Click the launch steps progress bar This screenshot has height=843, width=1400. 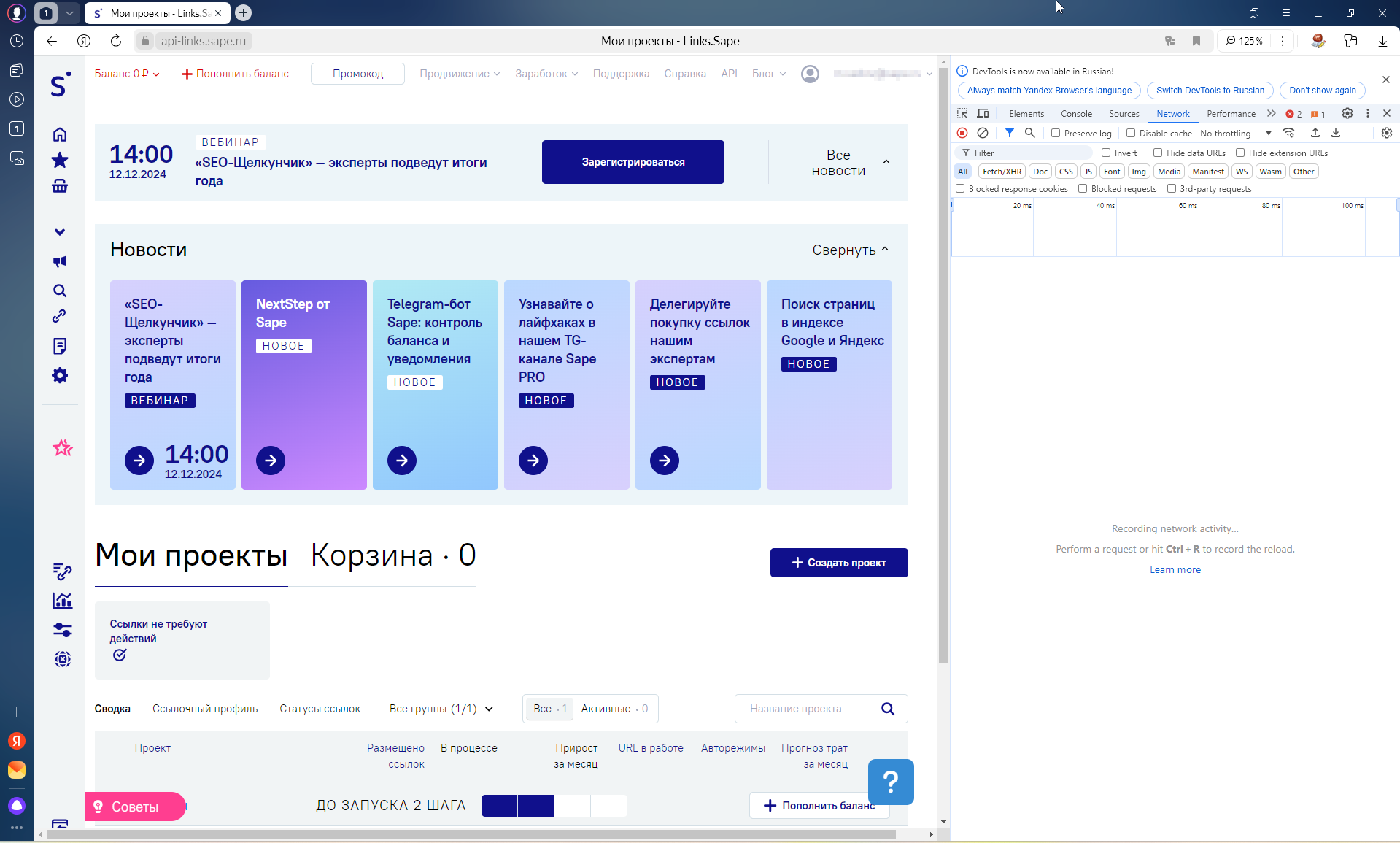554,806
